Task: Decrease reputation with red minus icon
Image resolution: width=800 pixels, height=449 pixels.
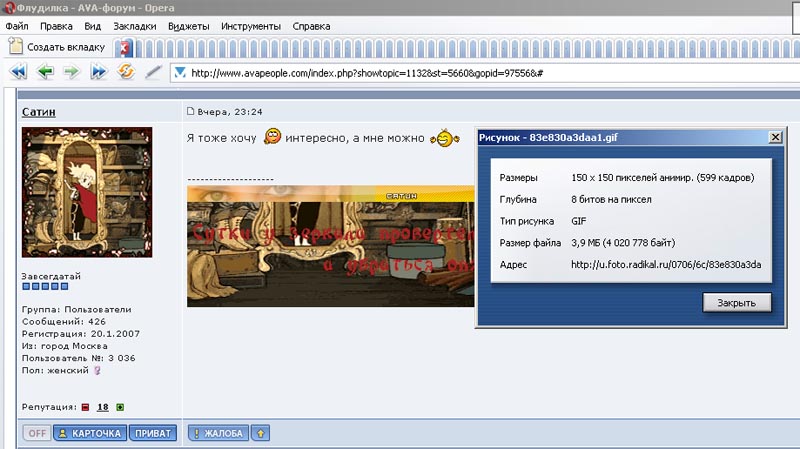Action: (x=85, y=407)
